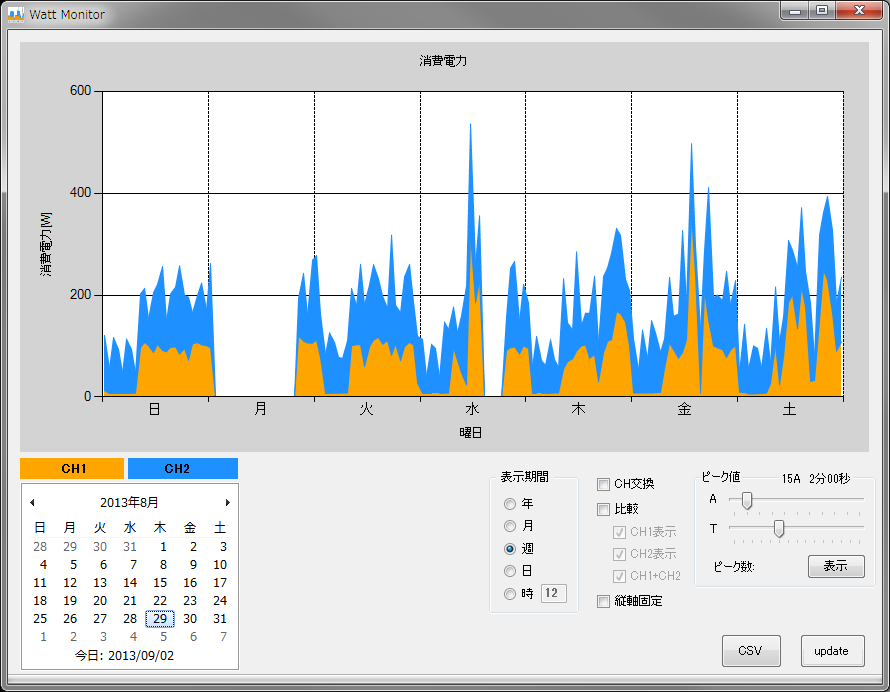This screenshot has height=692, width=890.
Task: Enable the 比較 comparison checkbox
Action: [603, 509]
